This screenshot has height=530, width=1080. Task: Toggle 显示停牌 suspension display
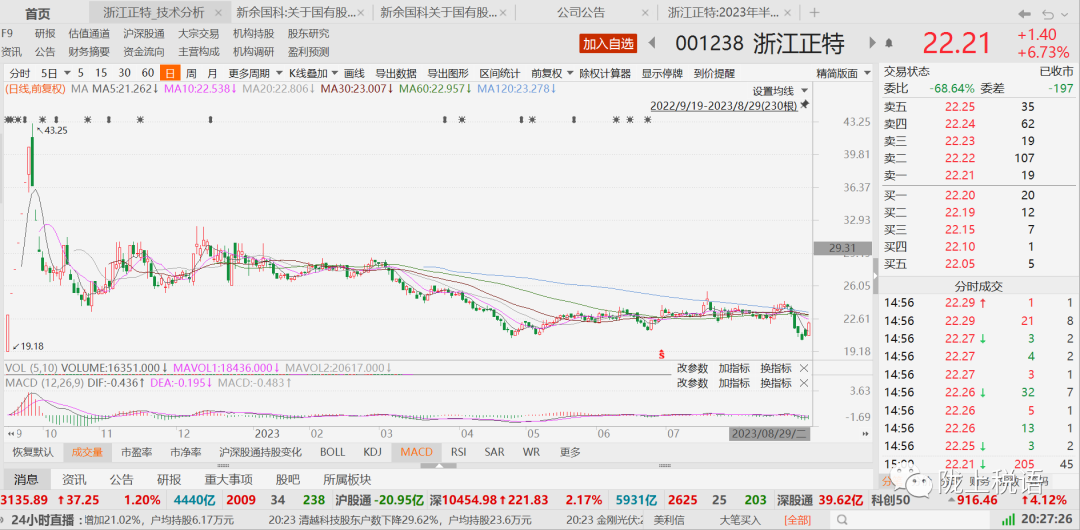(x=662, y=73)
